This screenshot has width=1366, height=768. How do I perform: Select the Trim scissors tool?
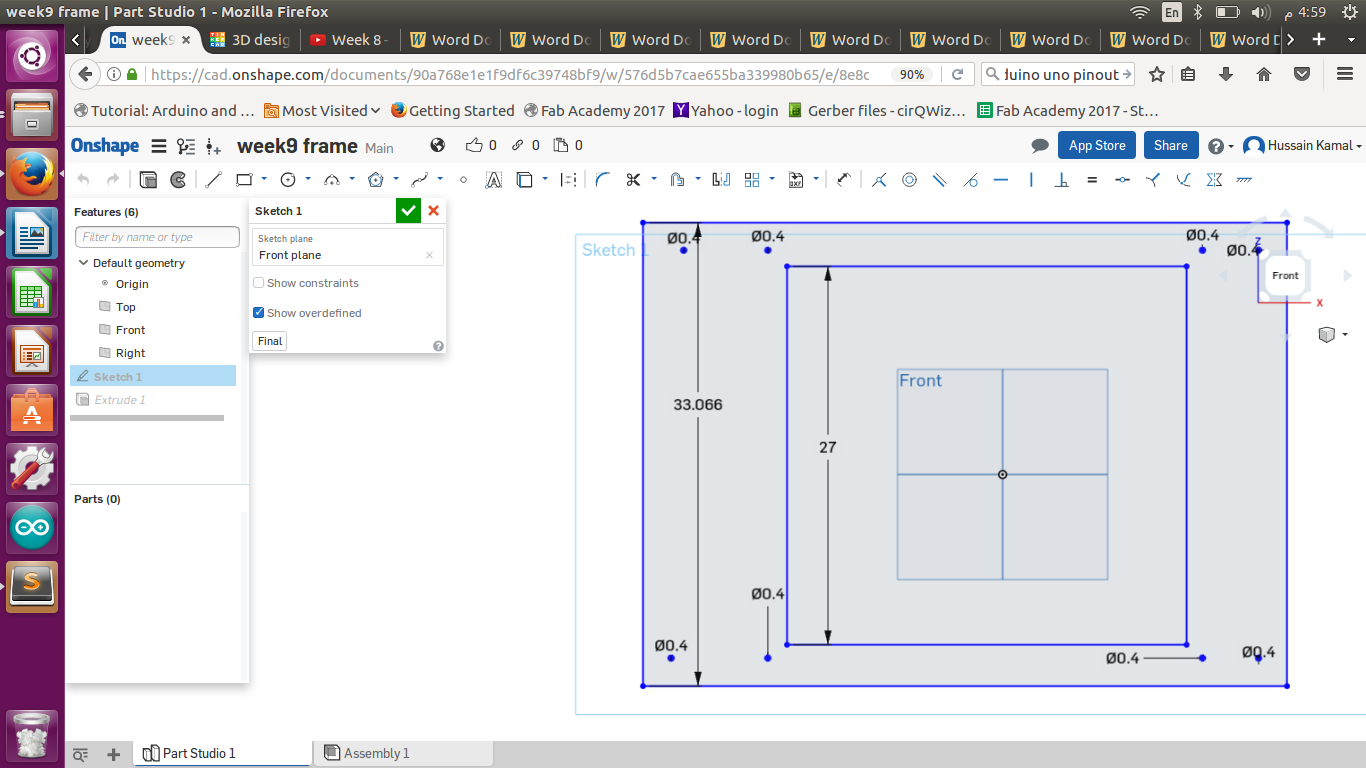(632, 180)
